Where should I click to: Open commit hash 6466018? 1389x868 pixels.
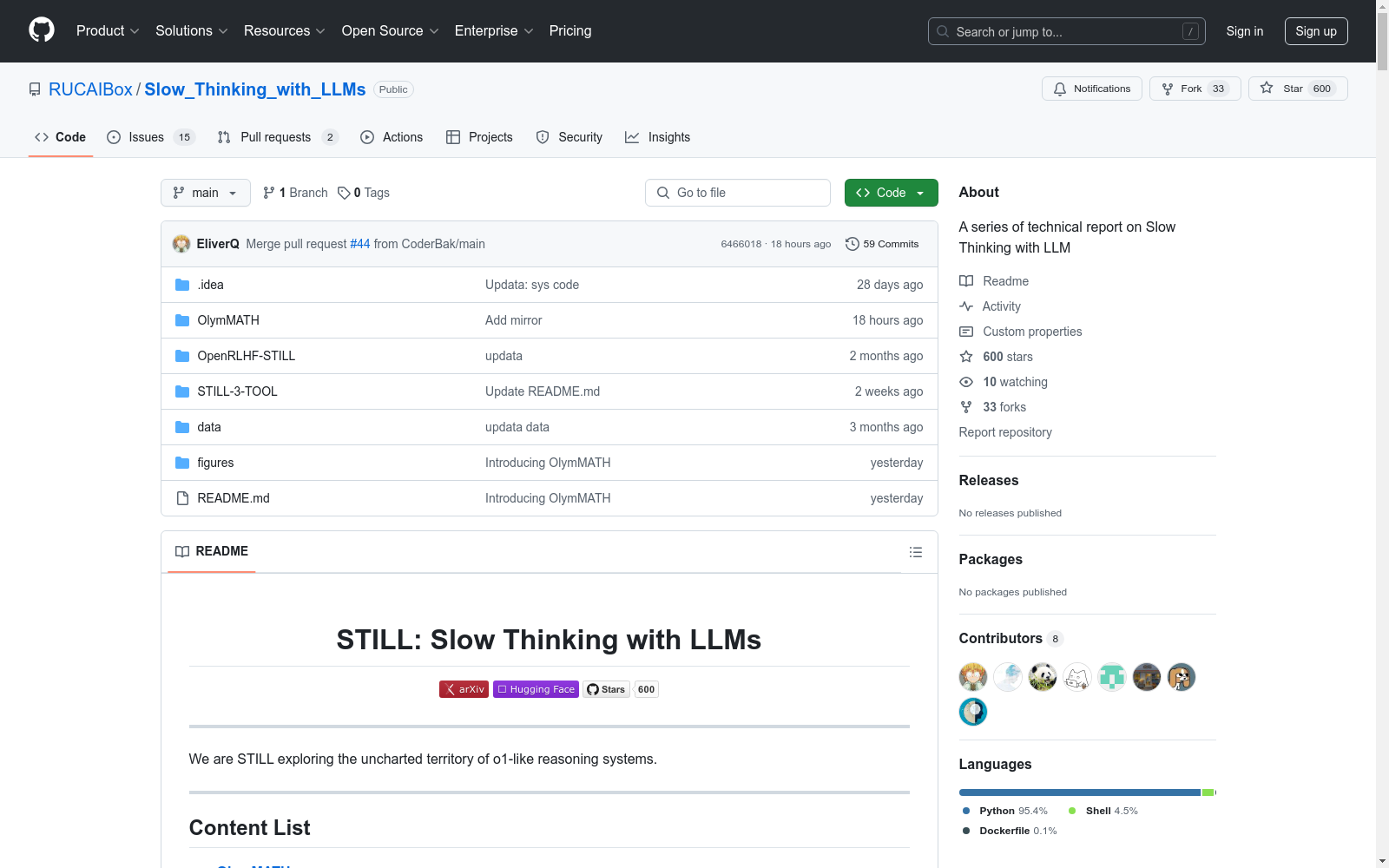click(741, 244)
